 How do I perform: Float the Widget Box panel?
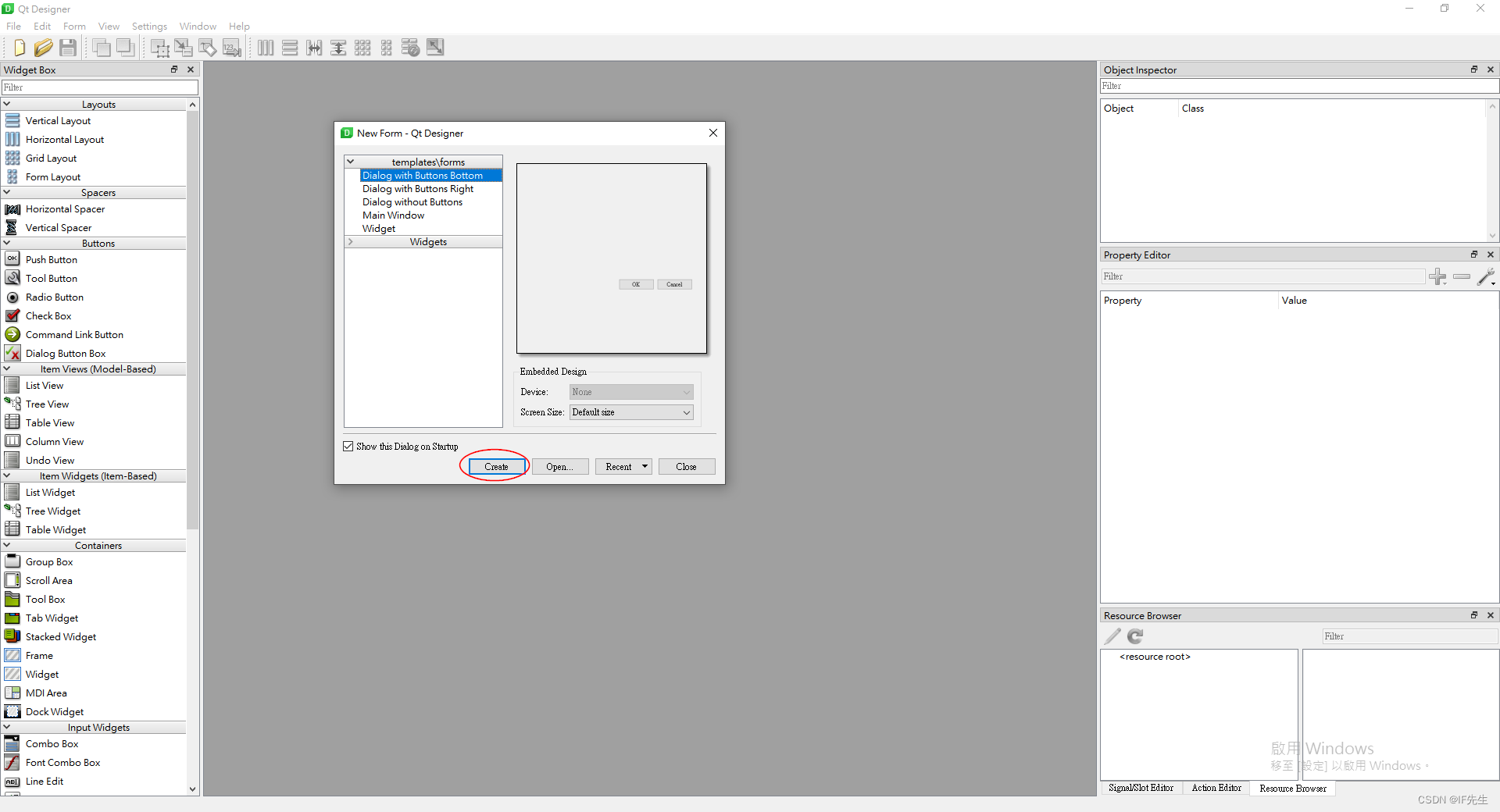tap(174, 69)
